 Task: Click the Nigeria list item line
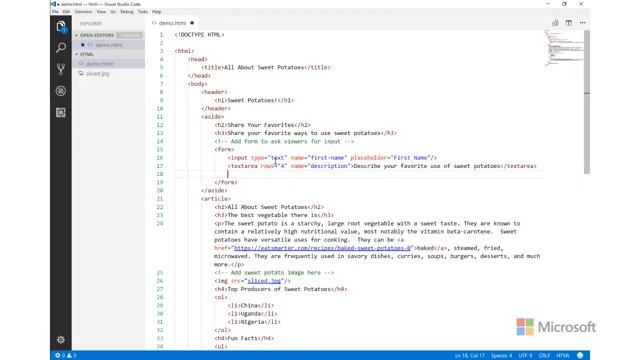point(254,322)
